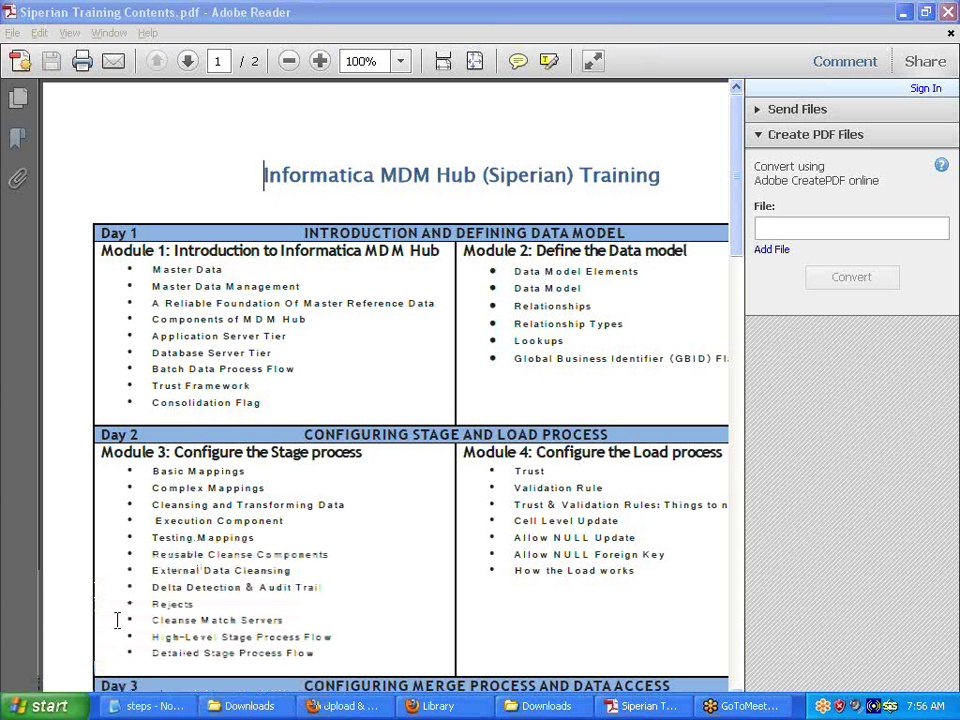Click the Create PDF online toolbar icon
Screen dimensions: 960x720
20,61
